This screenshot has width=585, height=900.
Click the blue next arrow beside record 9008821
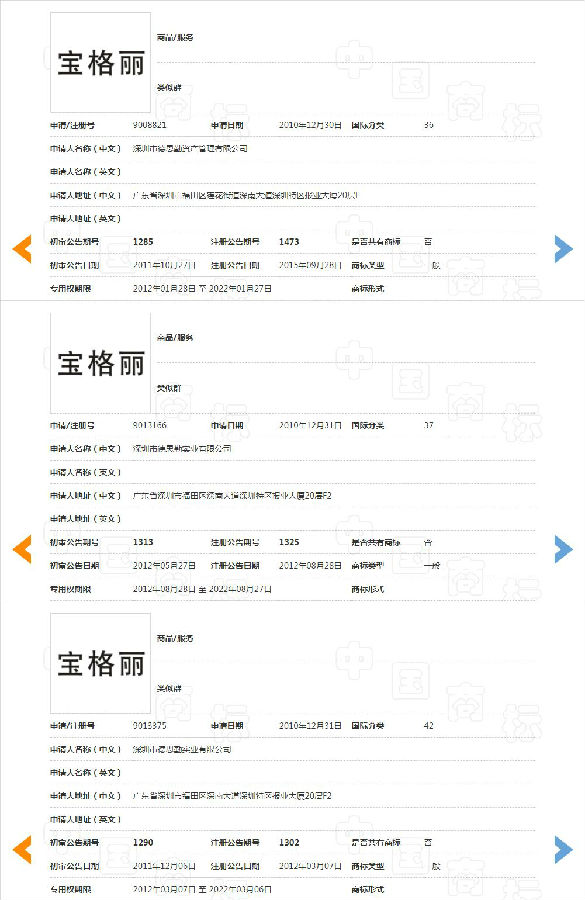click(563, 249)
